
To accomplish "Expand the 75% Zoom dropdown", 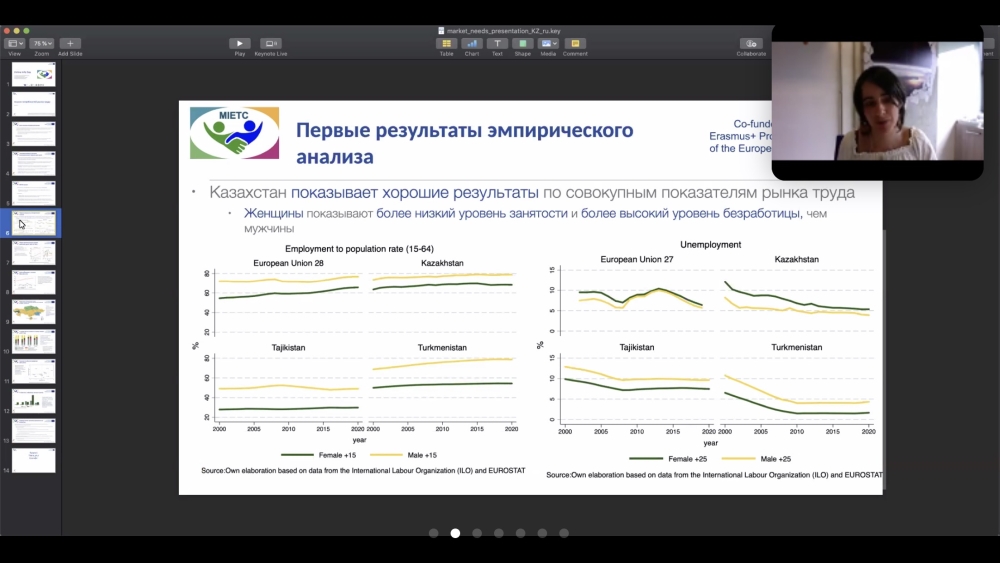I will tap(41, 43).
